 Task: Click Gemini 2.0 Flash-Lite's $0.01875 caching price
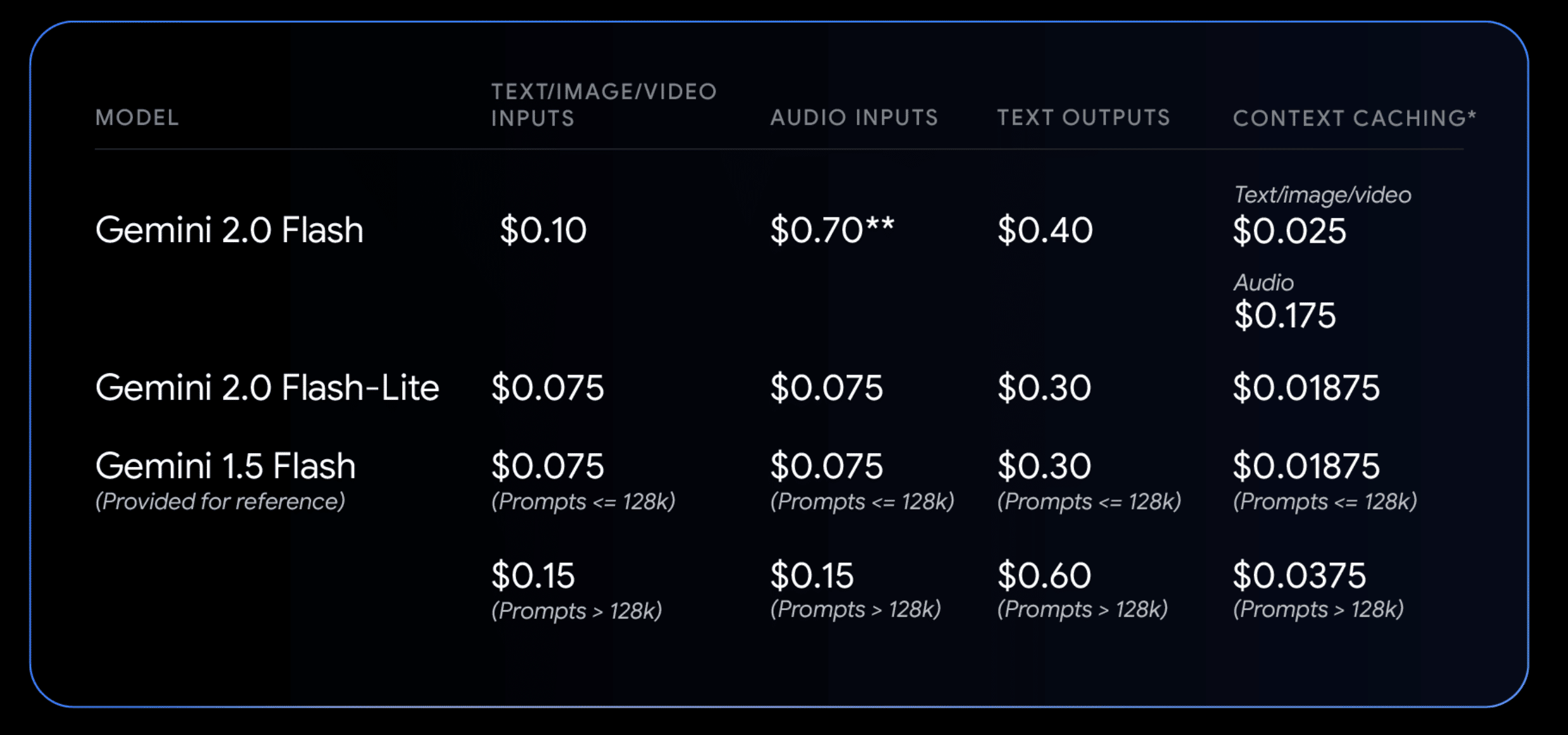1306,387
